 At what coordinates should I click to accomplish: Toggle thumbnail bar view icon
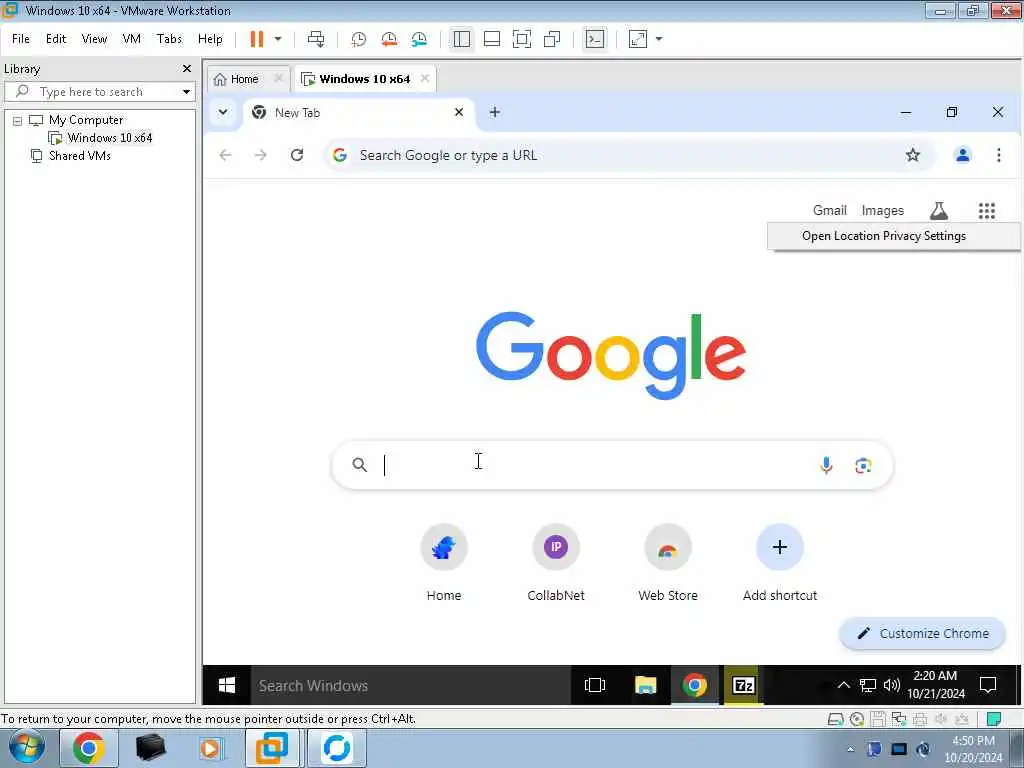492,39
